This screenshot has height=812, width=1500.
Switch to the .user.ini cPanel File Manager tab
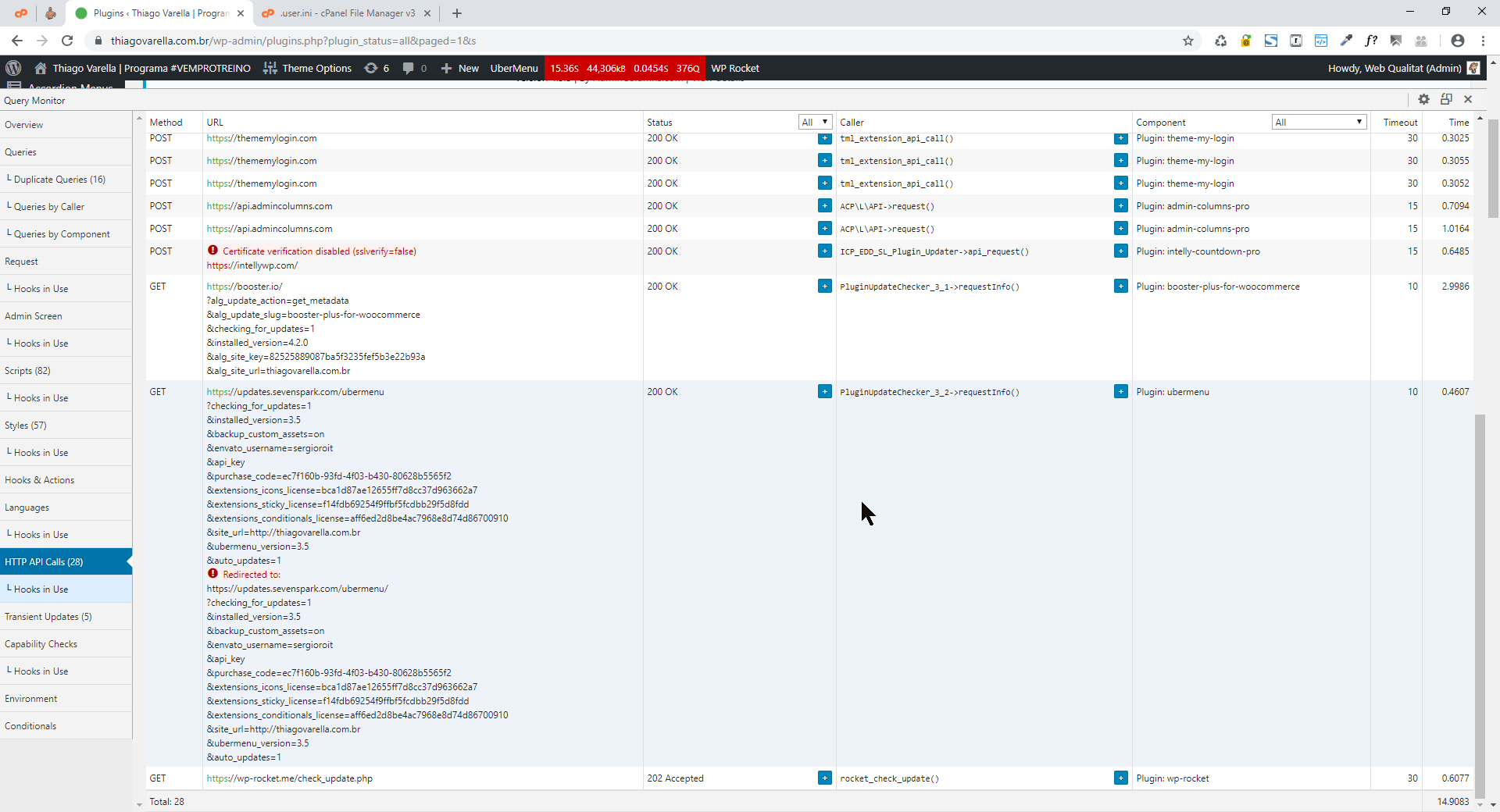(x=347, y=13)
